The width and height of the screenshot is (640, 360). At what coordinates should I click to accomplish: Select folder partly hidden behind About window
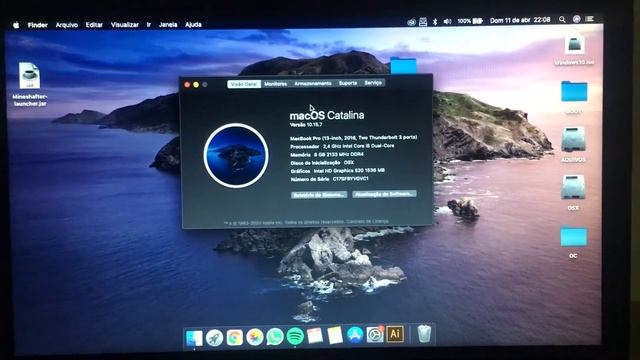click(x=403, y=66)
